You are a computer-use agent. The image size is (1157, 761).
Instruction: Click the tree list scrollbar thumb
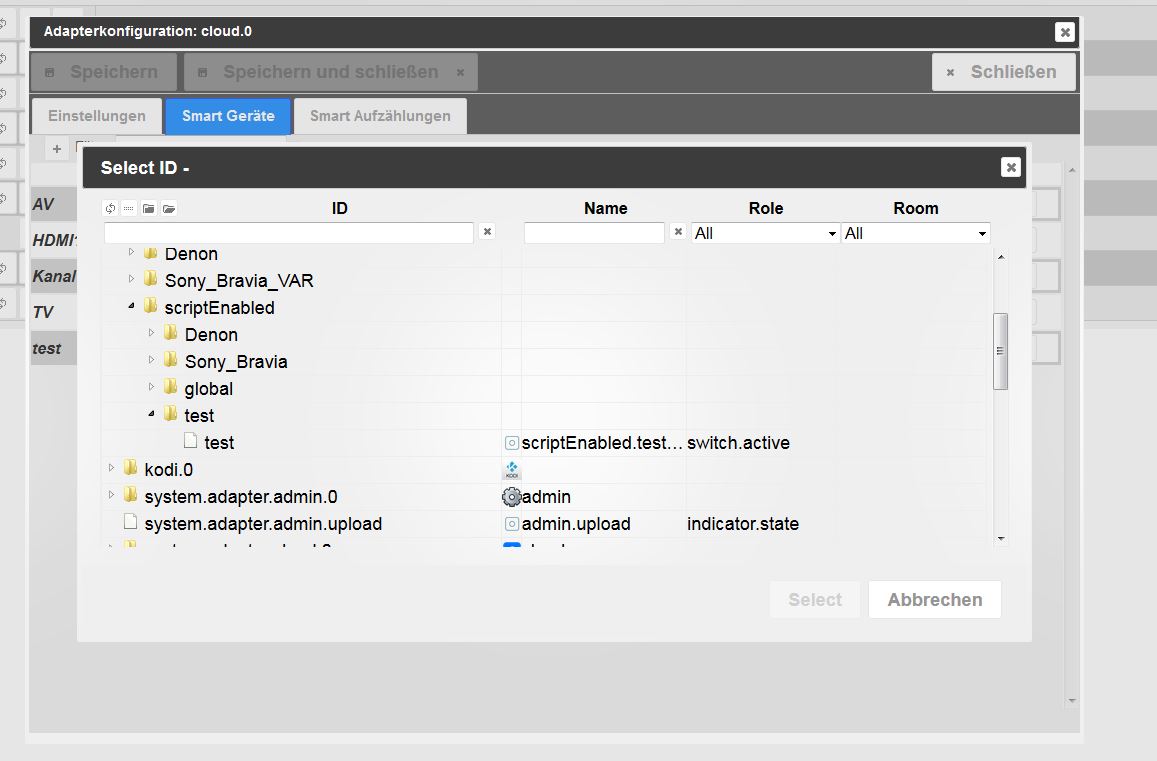point(1001,351)
